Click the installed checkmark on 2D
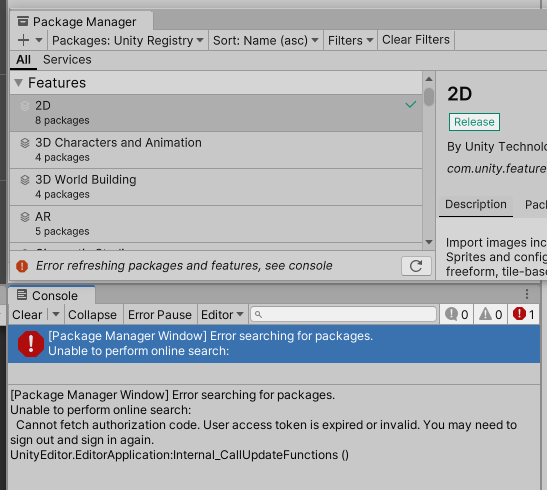 tap(411, 104)
